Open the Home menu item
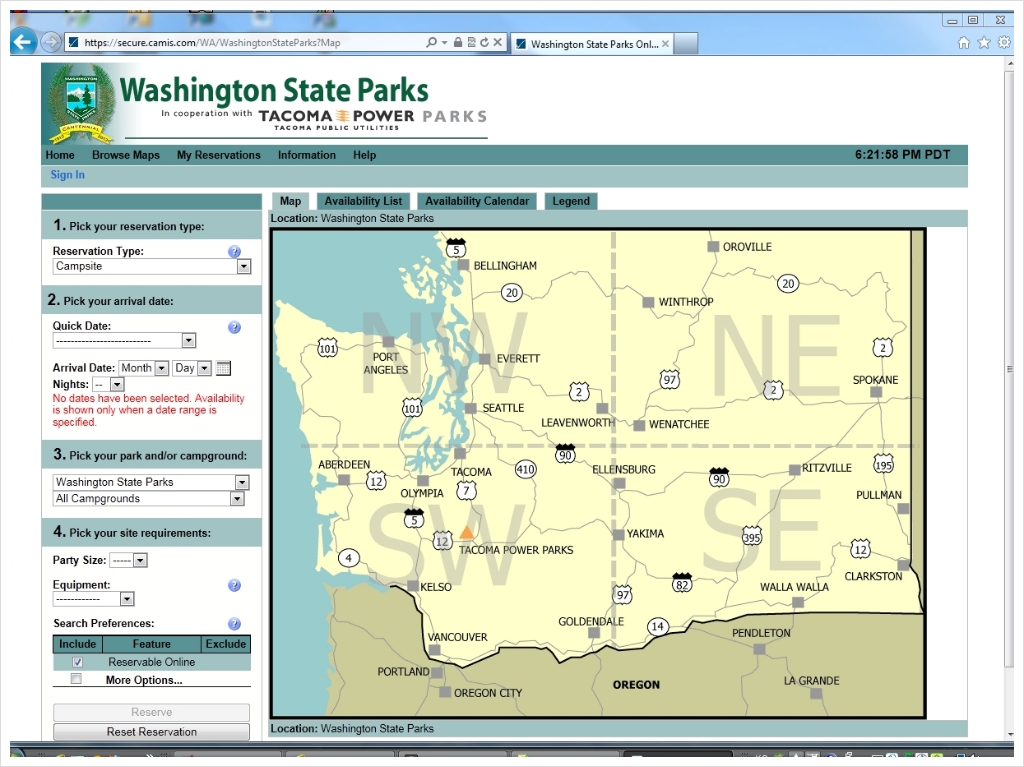The width and height of the screenshot is (1024, 767). (60, 155)
